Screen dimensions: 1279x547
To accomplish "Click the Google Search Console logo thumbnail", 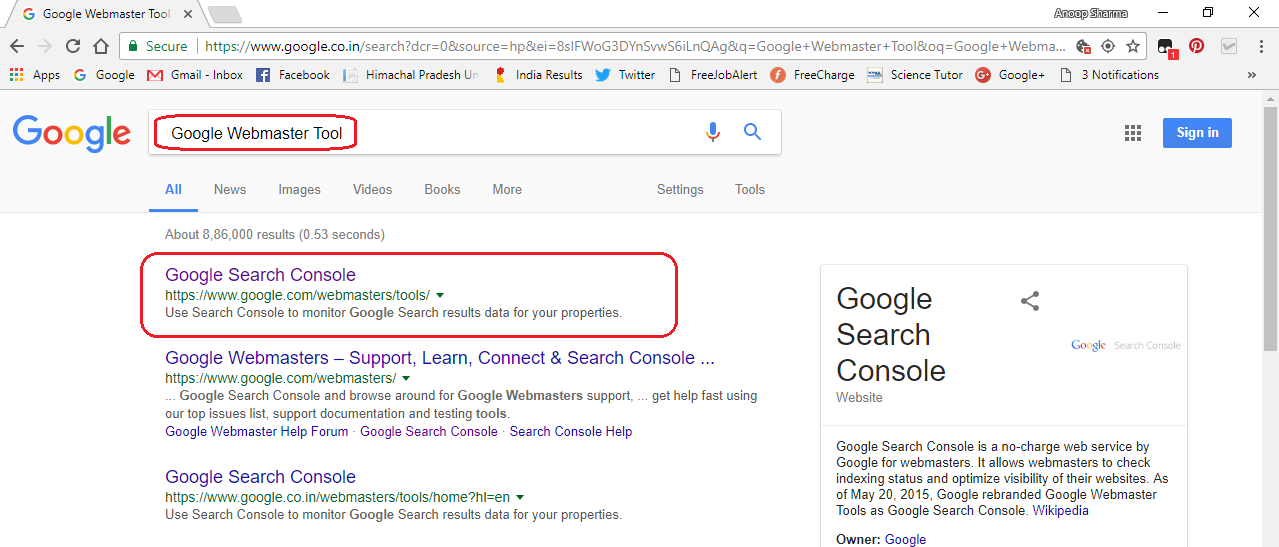I will coord(1126,345).
